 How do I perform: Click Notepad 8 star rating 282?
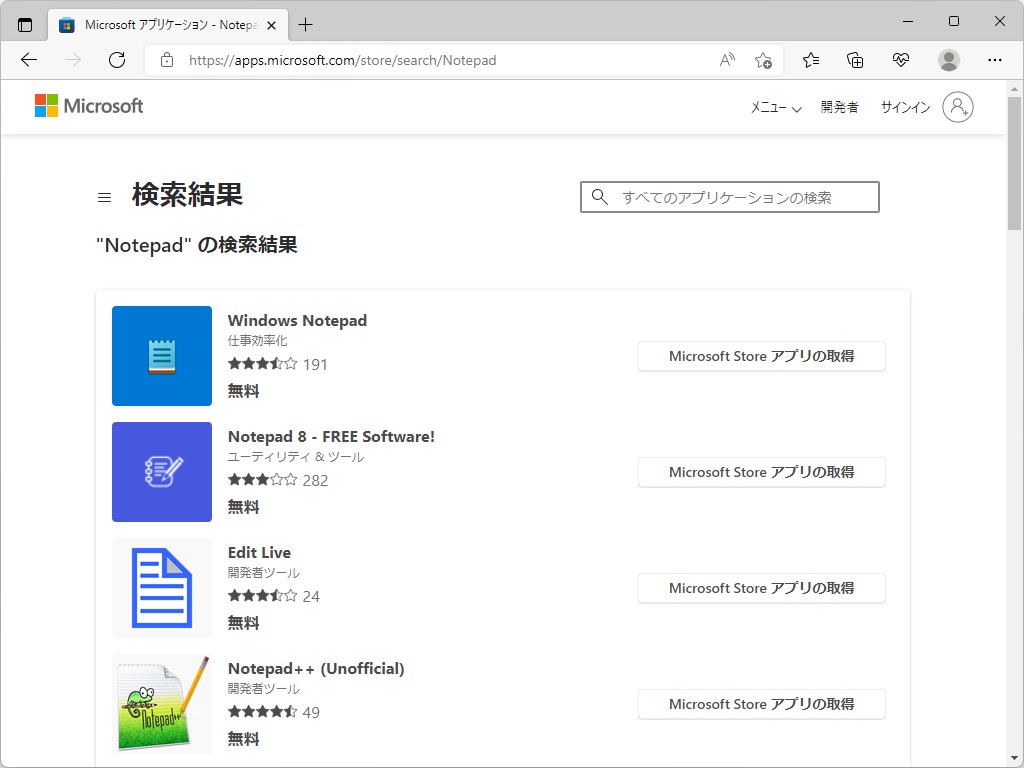[x=278, y=481]
